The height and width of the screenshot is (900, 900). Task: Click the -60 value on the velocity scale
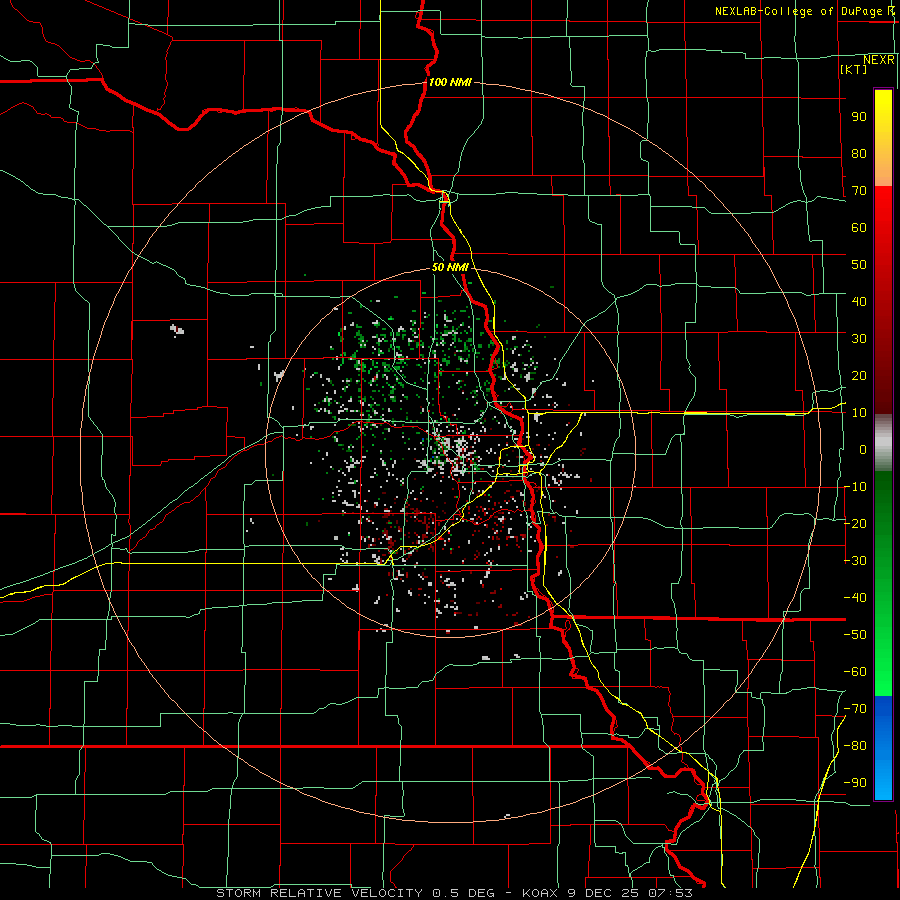[x=855, y=672]
